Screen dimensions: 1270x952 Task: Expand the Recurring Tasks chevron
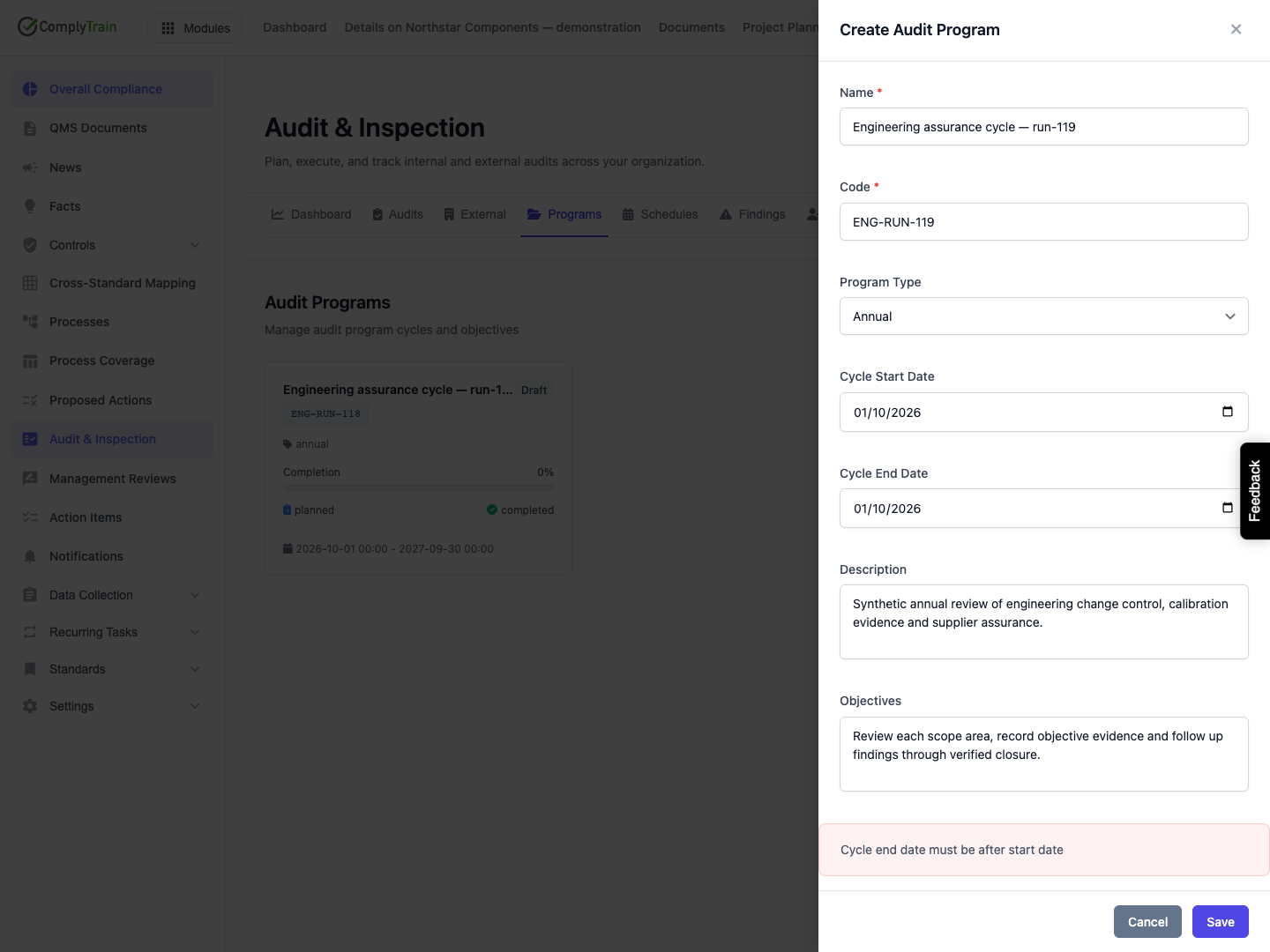click(x=195, y=632)
